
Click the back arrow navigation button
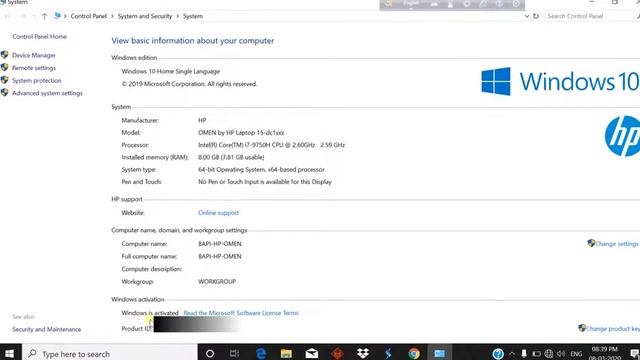point(7,16)
